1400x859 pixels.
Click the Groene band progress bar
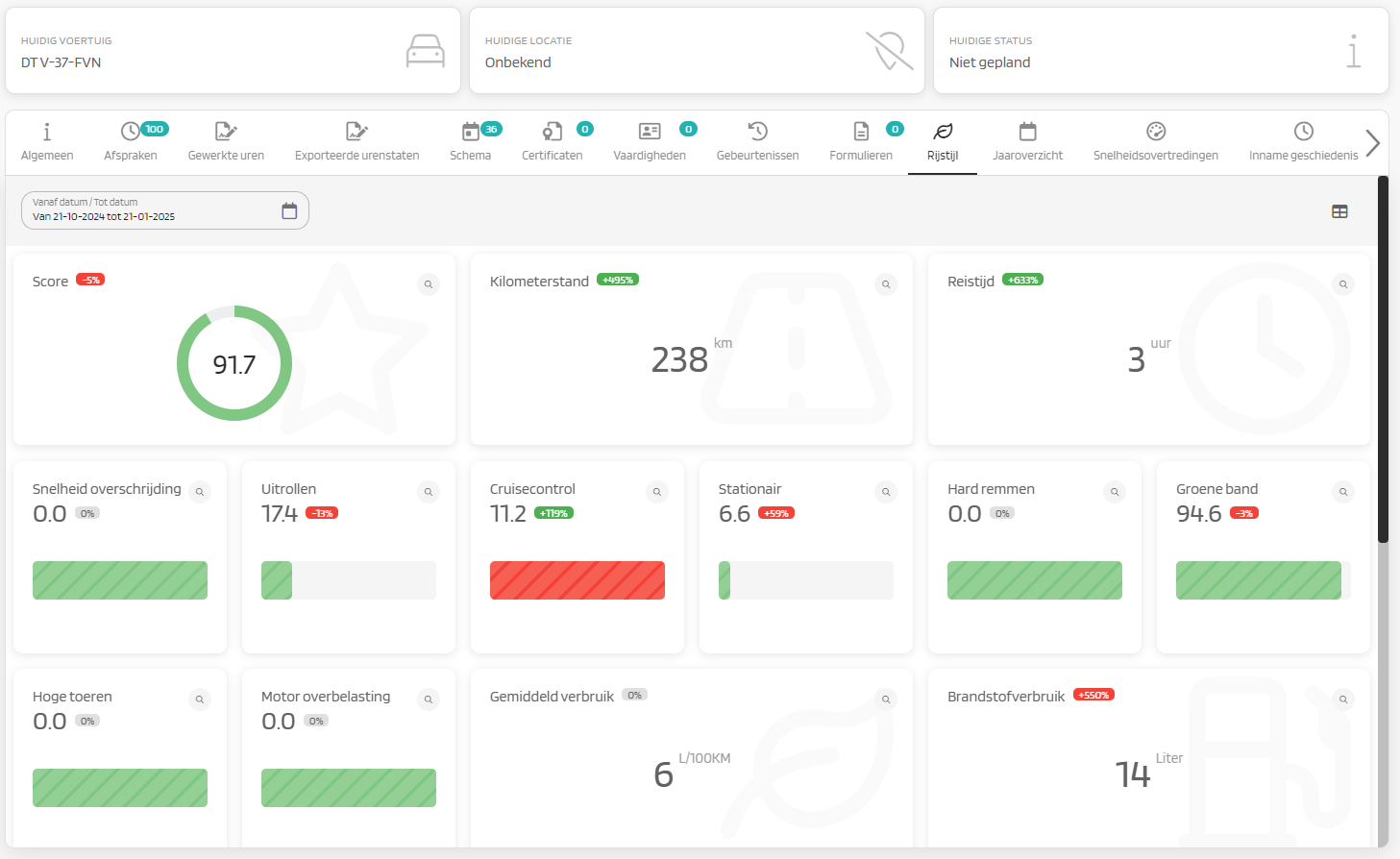point(1264,580)
